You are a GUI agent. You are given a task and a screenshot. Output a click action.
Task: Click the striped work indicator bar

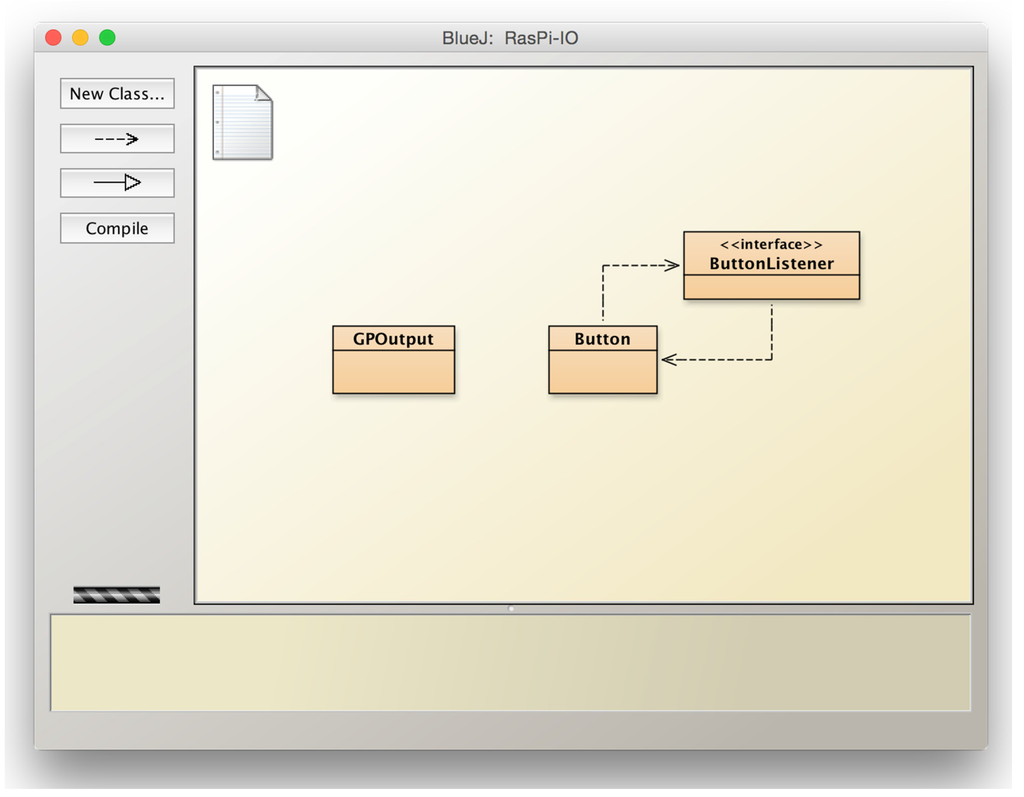[x=116, y=595]
